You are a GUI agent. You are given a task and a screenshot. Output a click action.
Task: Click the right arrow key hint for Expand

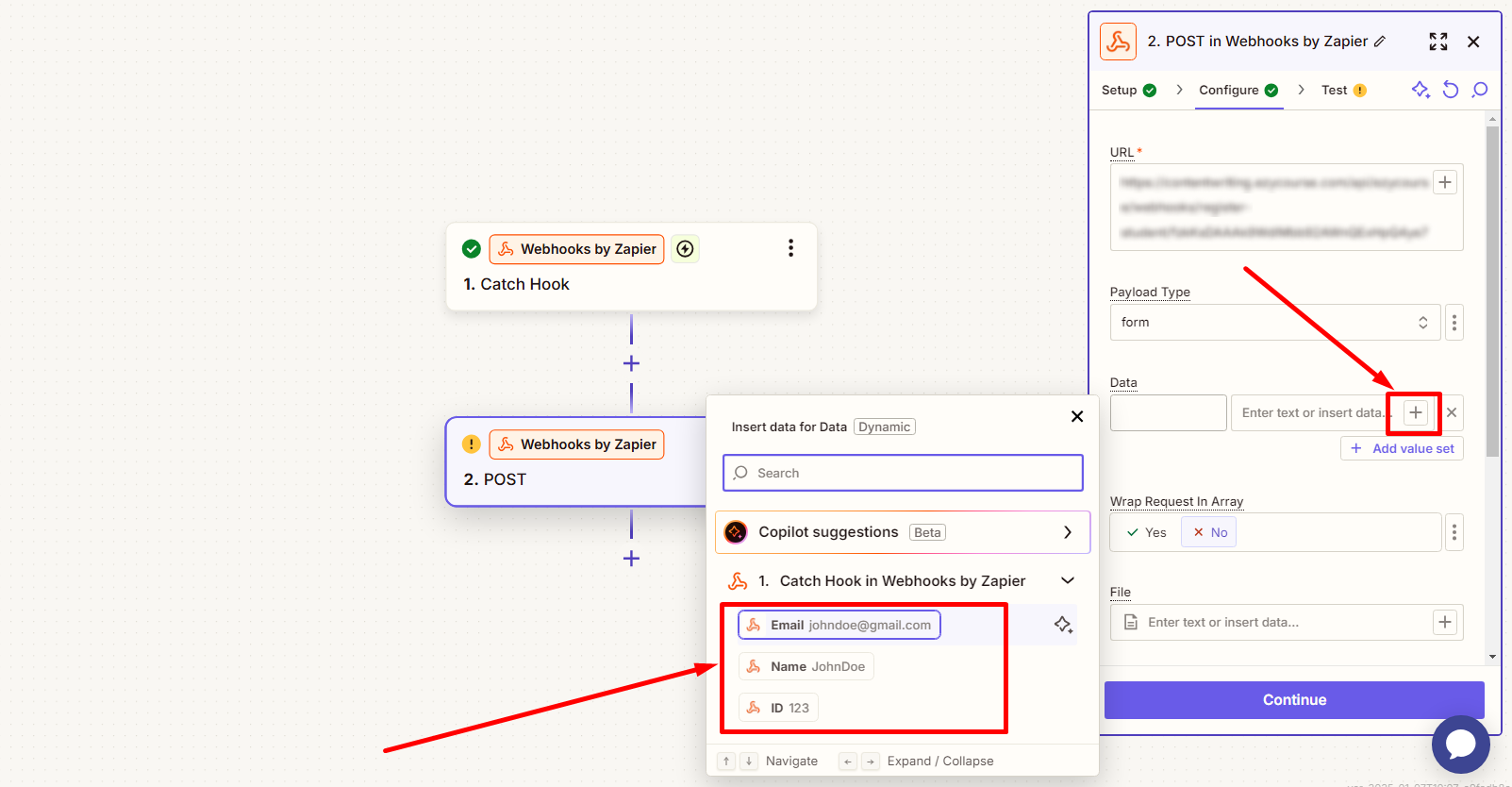[x=871, y=761]
